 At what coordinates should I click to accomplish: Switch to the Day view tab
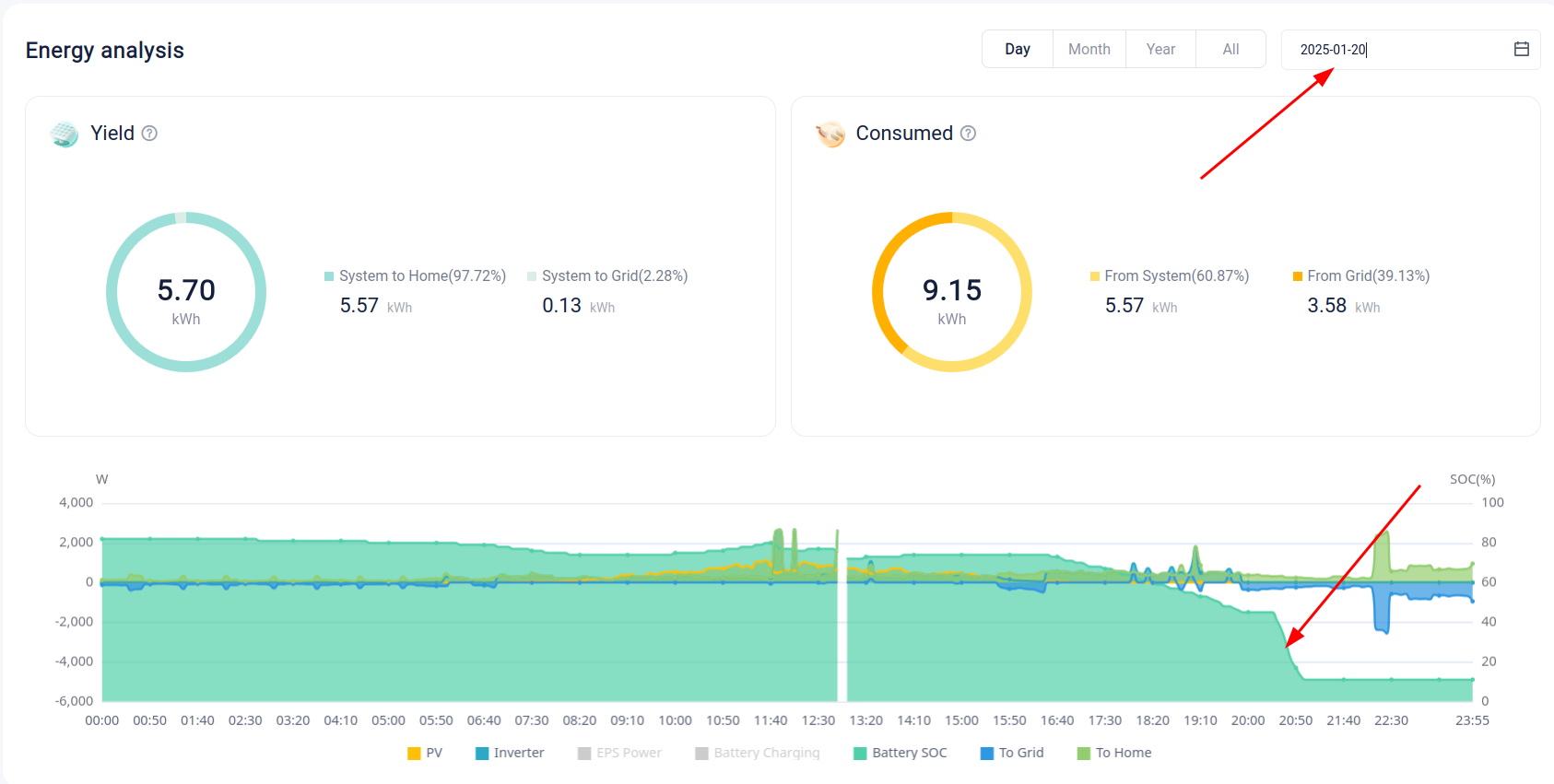click(x=1018, y=49)
